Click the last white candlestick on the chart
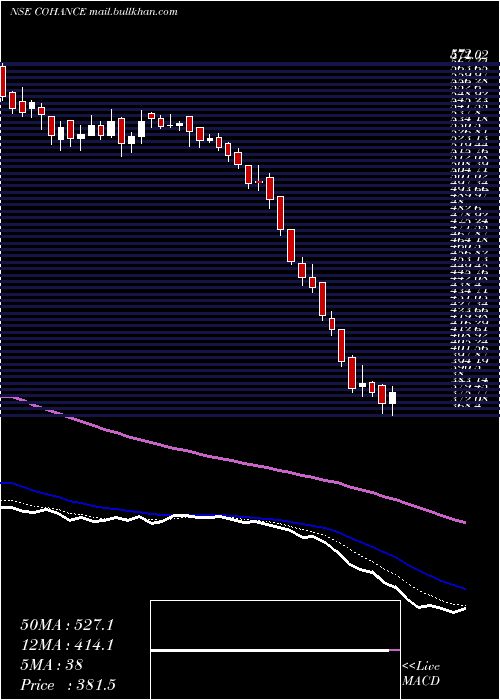 [x=392, y=400]
